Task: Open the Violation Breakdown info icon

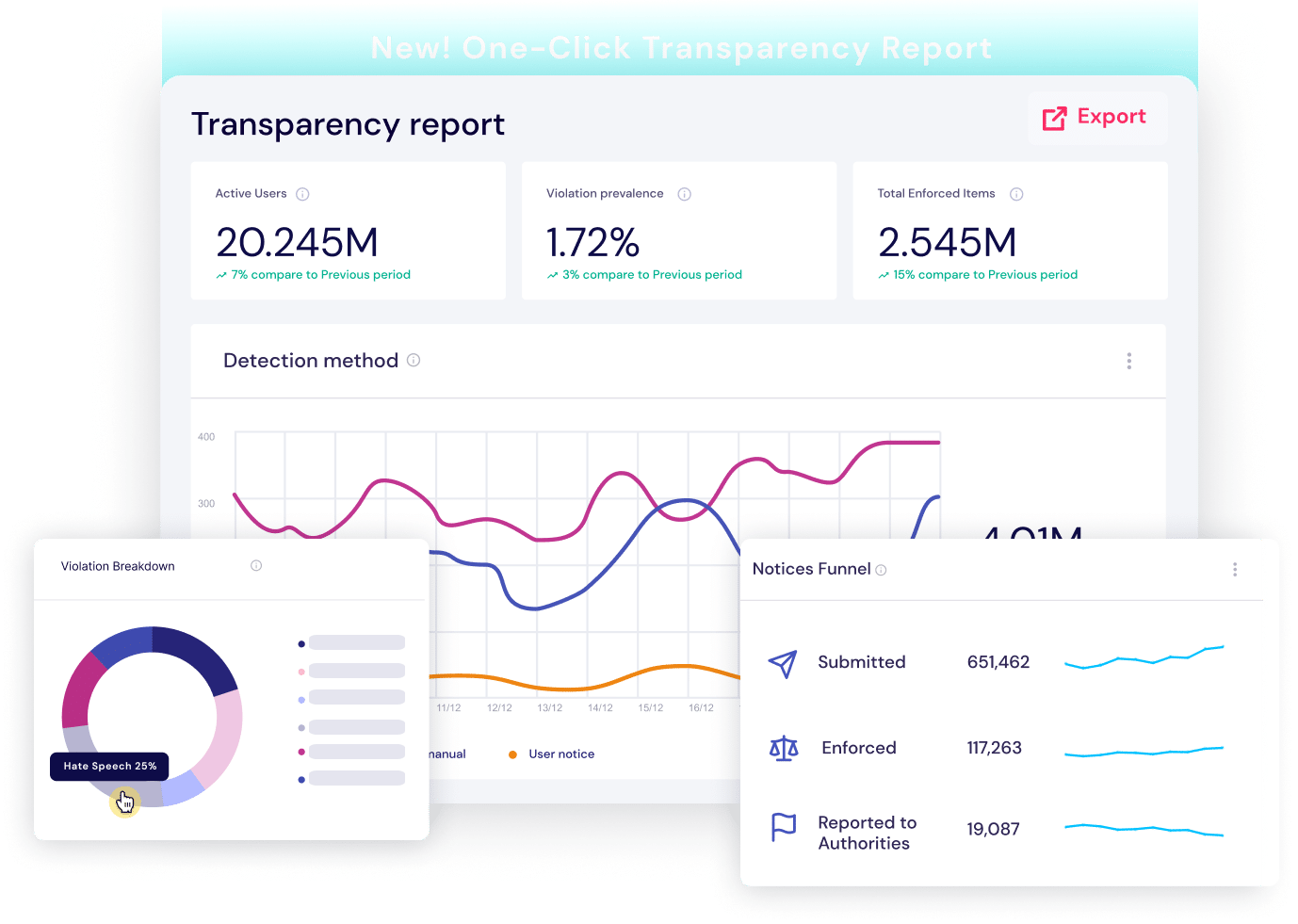Action: (256, 565)
